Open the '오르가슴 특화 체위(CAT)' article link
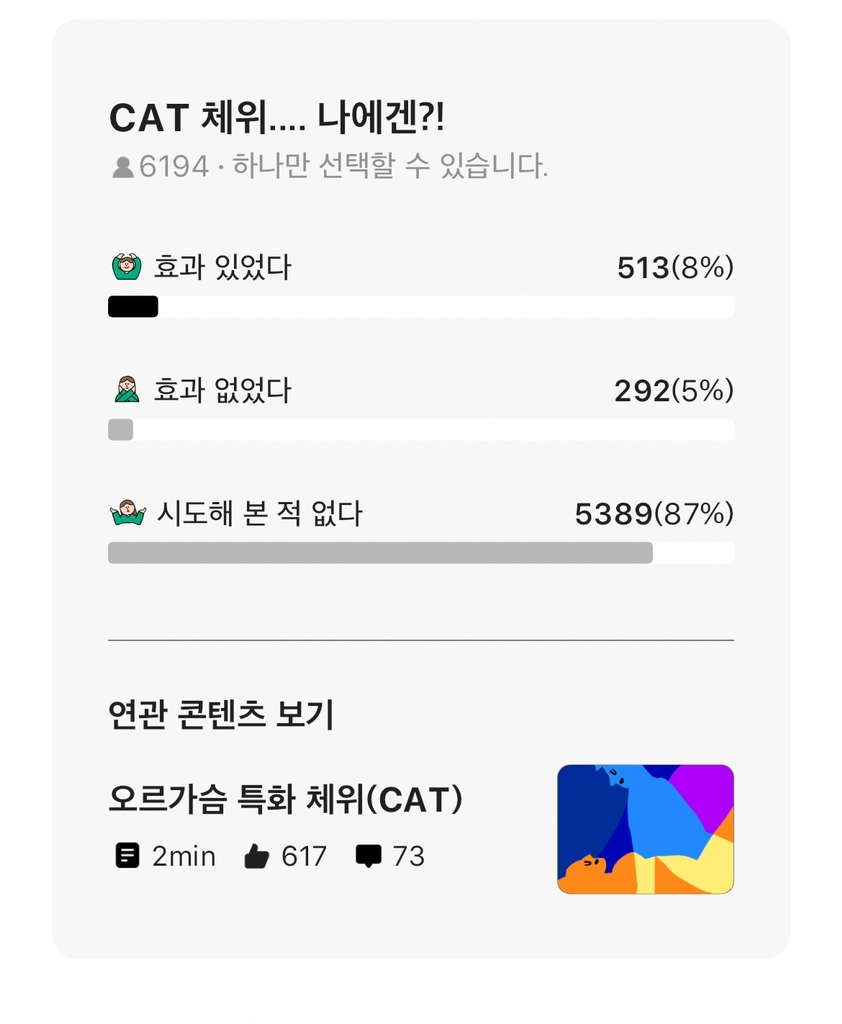842x1024 pixels. pyautogui.click(x=285, y=800)
